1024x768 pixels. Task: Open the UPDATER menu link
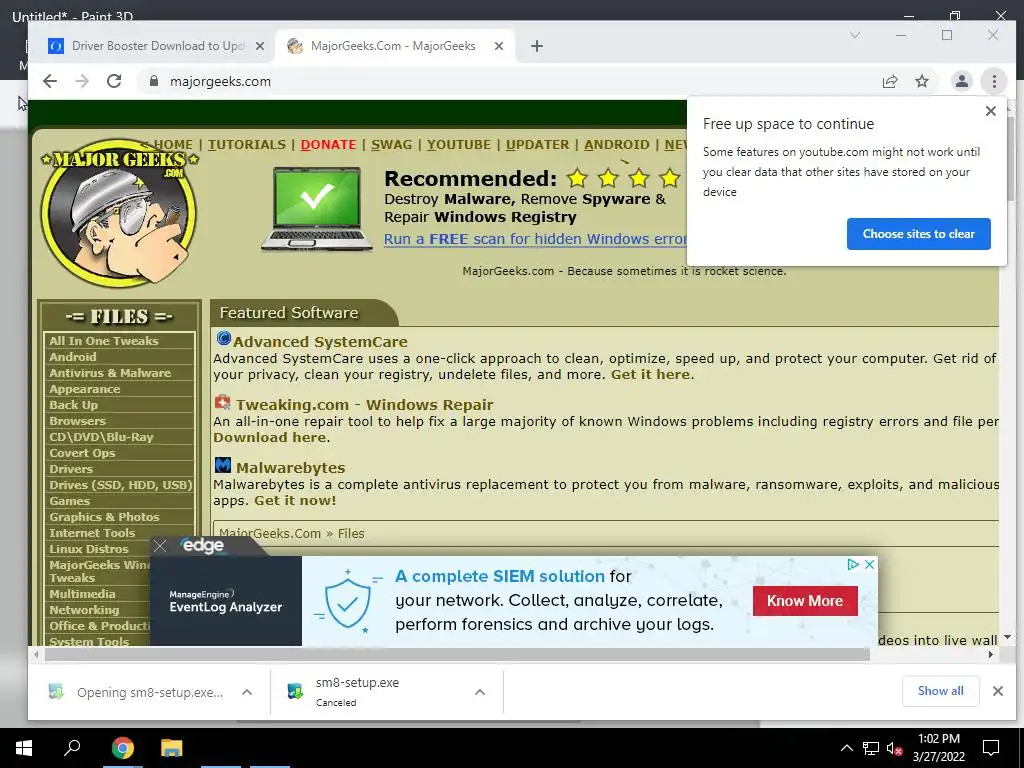pyautogui.click(x=537, y=144)
